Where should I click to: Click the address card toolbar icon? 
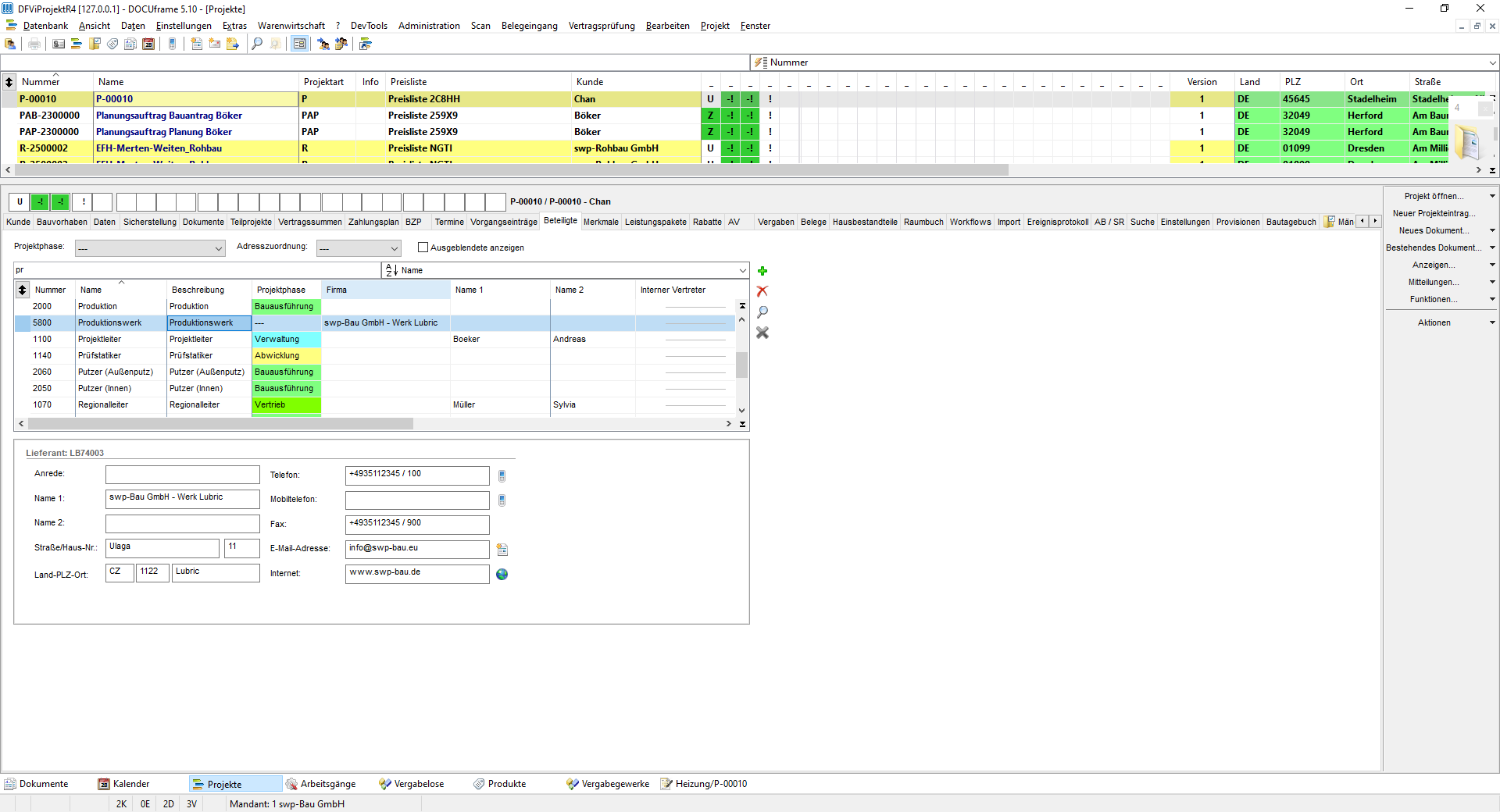point(59,44)
